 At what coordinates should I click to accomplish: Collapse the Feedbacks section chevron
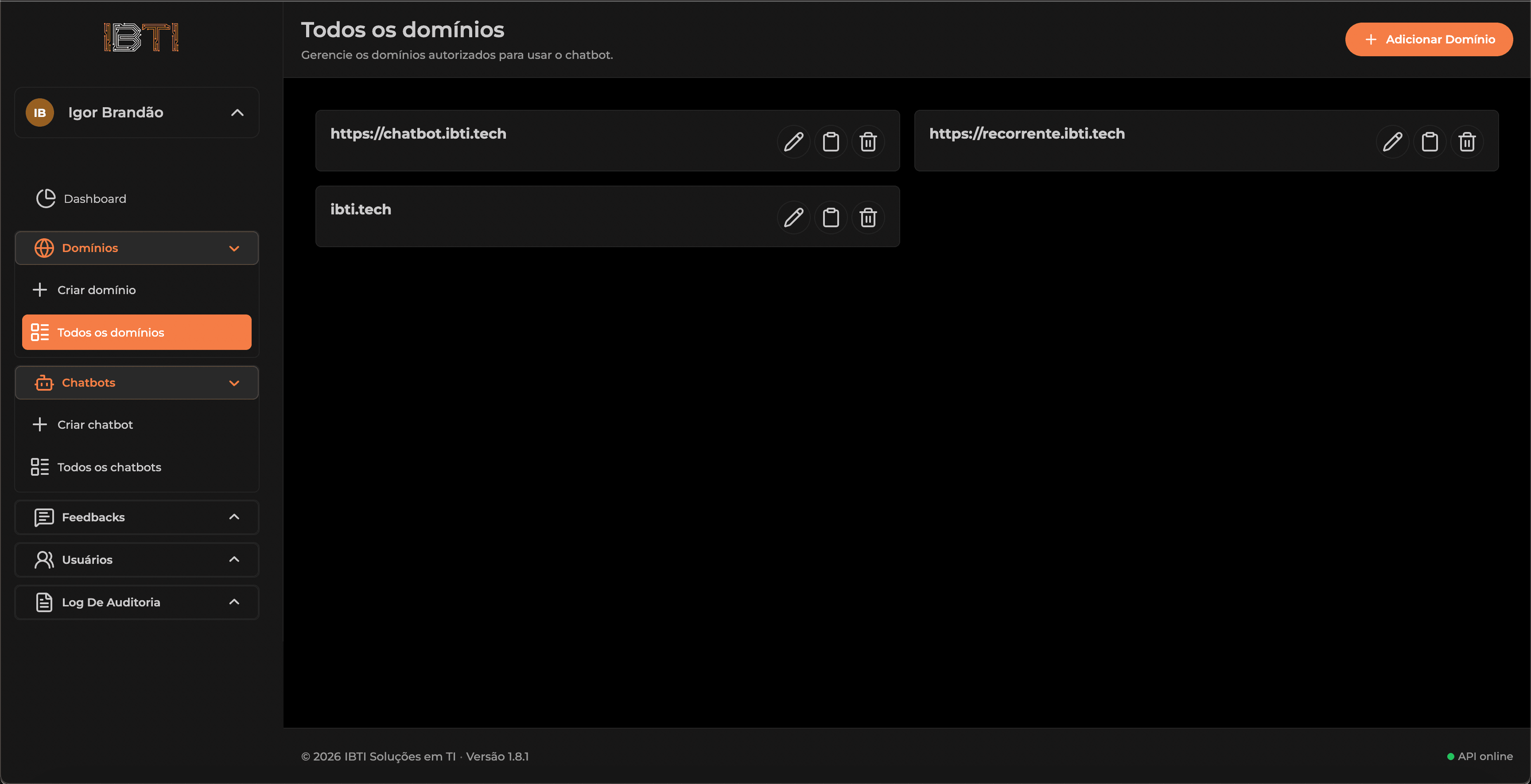[234, 516]
